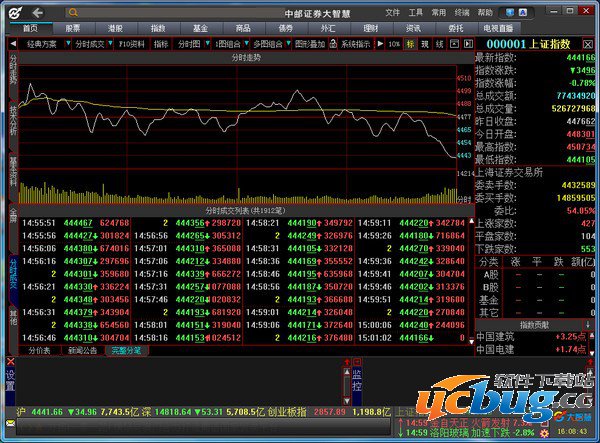Expand the 1图组合 dropdown arrow
600x443 pixels.
(246, 44)
